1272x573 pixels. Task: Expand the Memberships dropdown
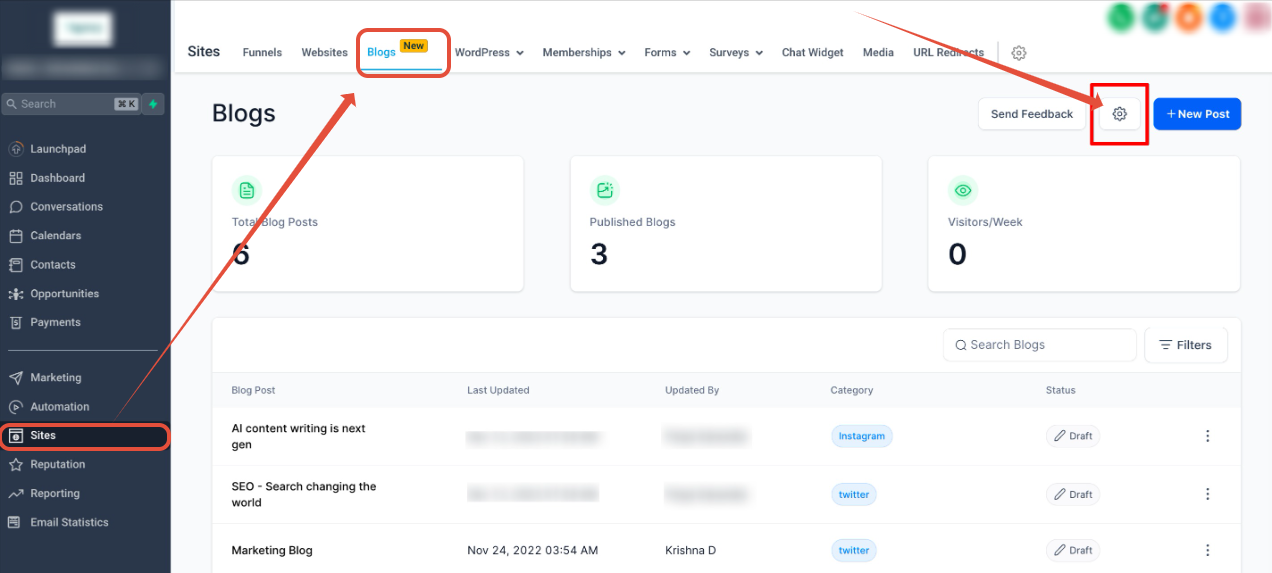pos(584,53)
